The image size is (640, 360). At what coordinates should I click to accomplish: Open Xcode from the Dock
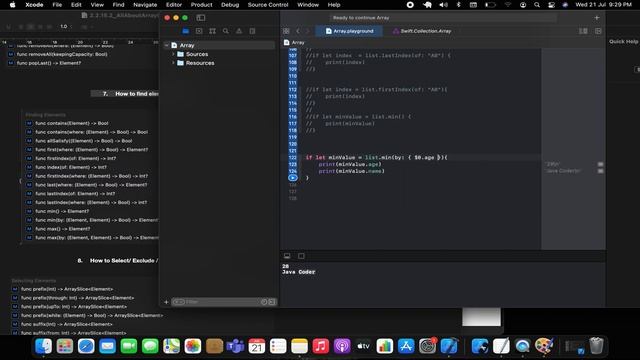pyautogui.click(x=449, y=347)
